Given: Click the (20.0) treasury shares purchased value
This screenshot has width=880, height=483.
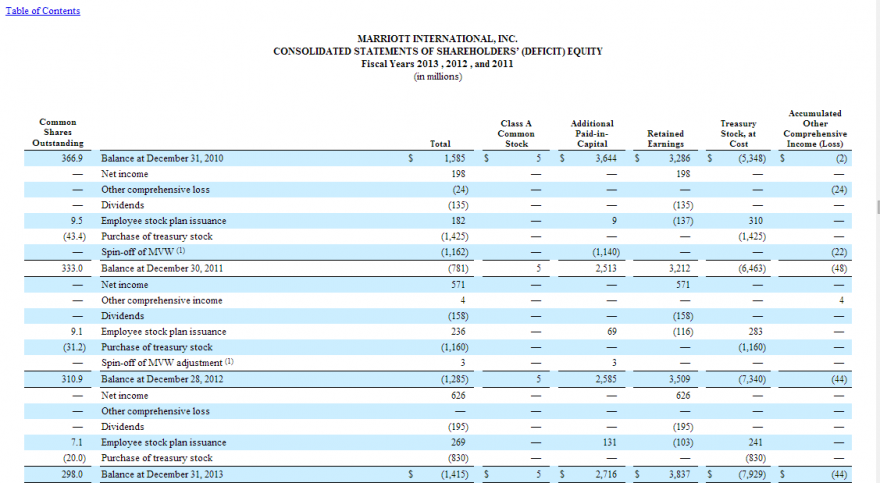Looking at the screenshot, I should click(x=74, y=458).
